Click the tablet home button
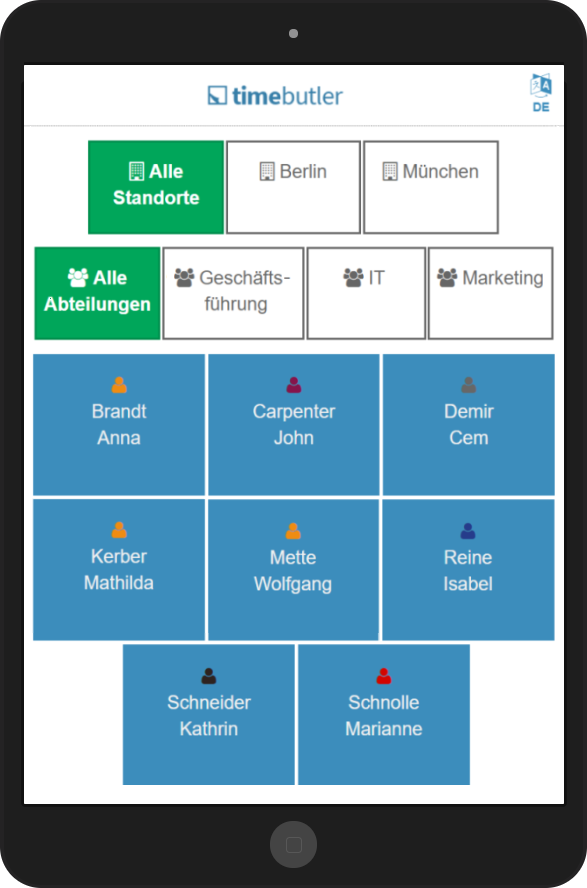The width and height of the screenshot is (587, 888). coord(293,844)
